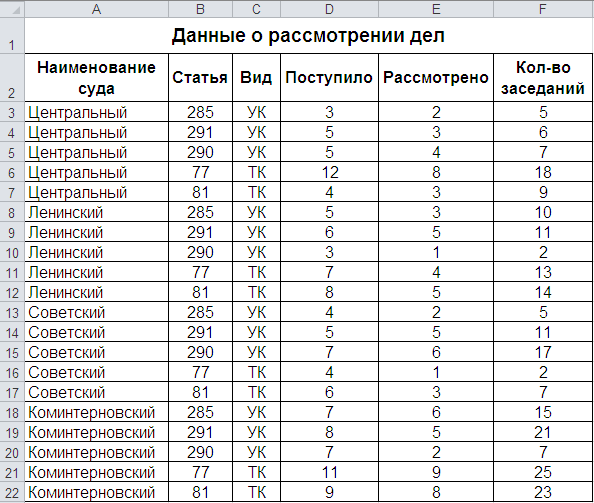Click sessions value 9 in row 7

(x=543, y=192)
